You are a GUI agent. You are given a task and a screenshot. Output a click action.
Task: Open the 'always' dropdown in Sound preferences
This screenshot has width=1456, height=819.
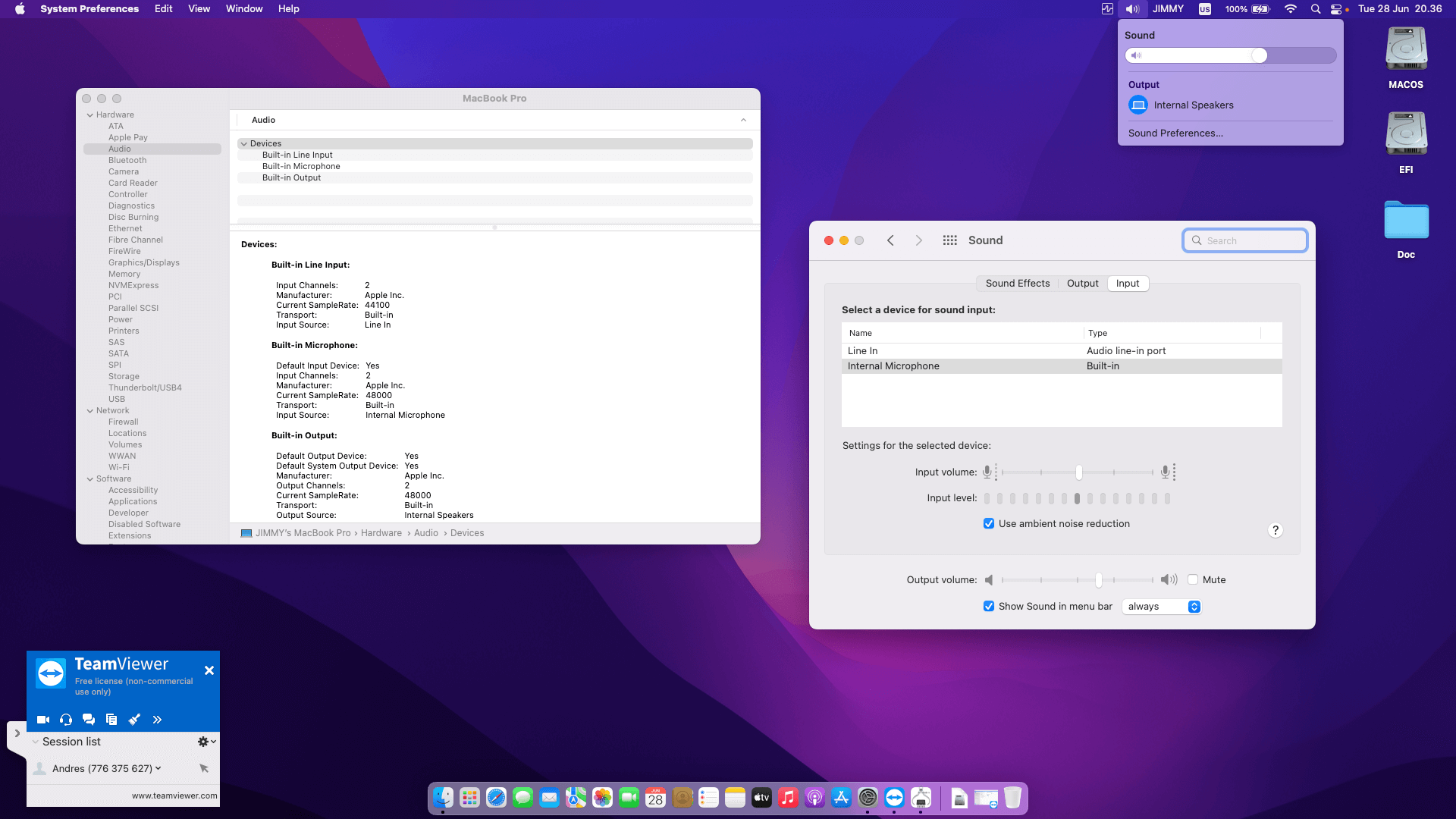click(x=1161, y=607)
